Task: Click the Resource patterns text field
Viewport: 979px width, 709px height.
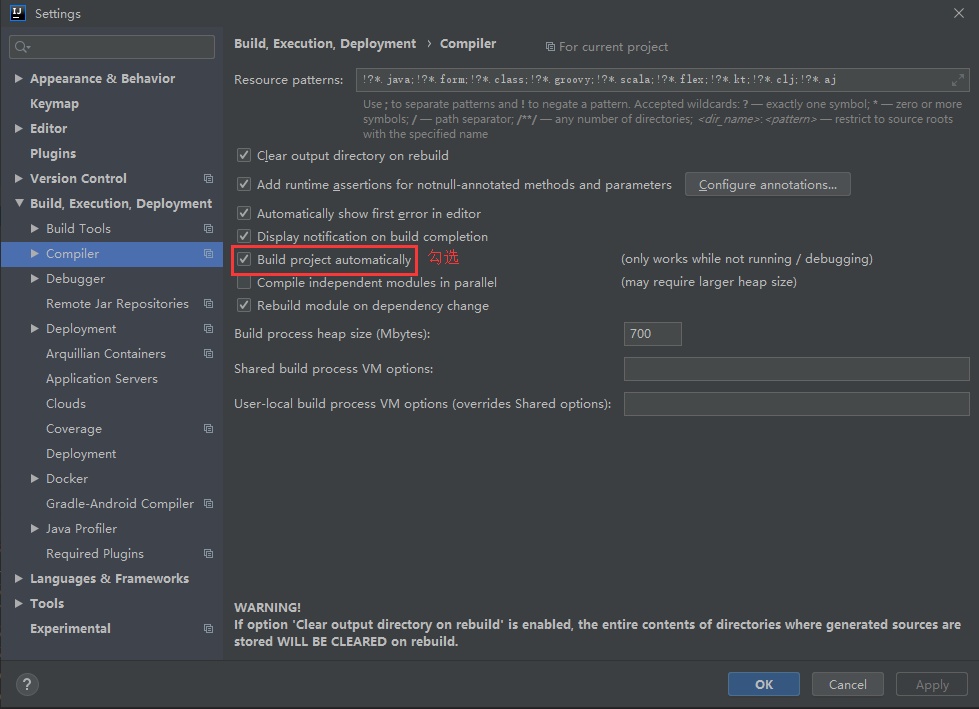Action: point(662,80)
